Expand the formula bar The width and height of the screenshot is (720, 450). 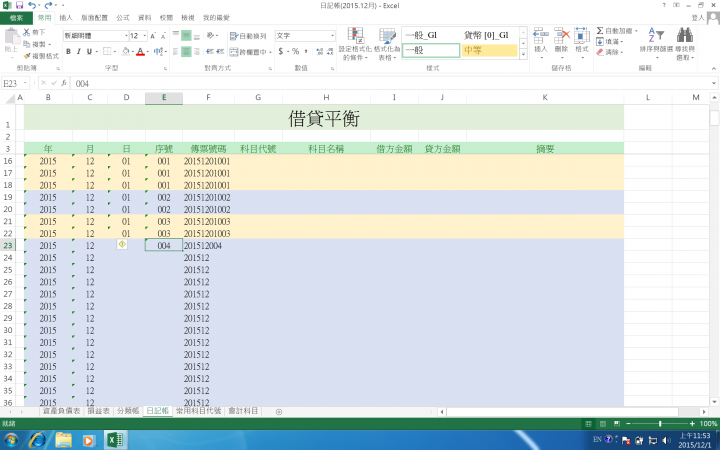pos(714,84)
